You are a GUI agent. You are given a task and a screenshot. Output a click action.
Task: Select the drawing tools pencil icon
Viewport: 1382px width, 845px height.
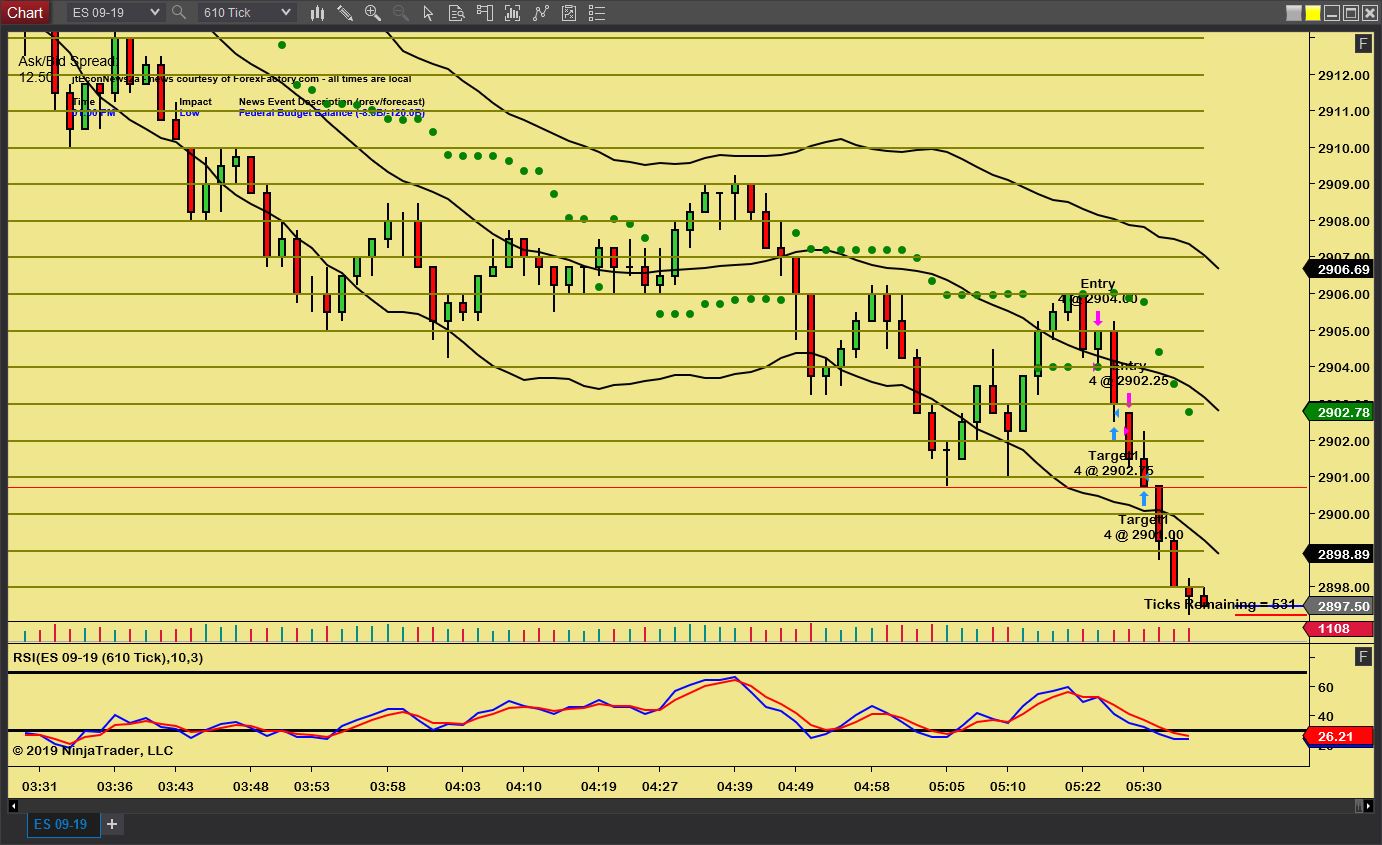pos(345,12)
